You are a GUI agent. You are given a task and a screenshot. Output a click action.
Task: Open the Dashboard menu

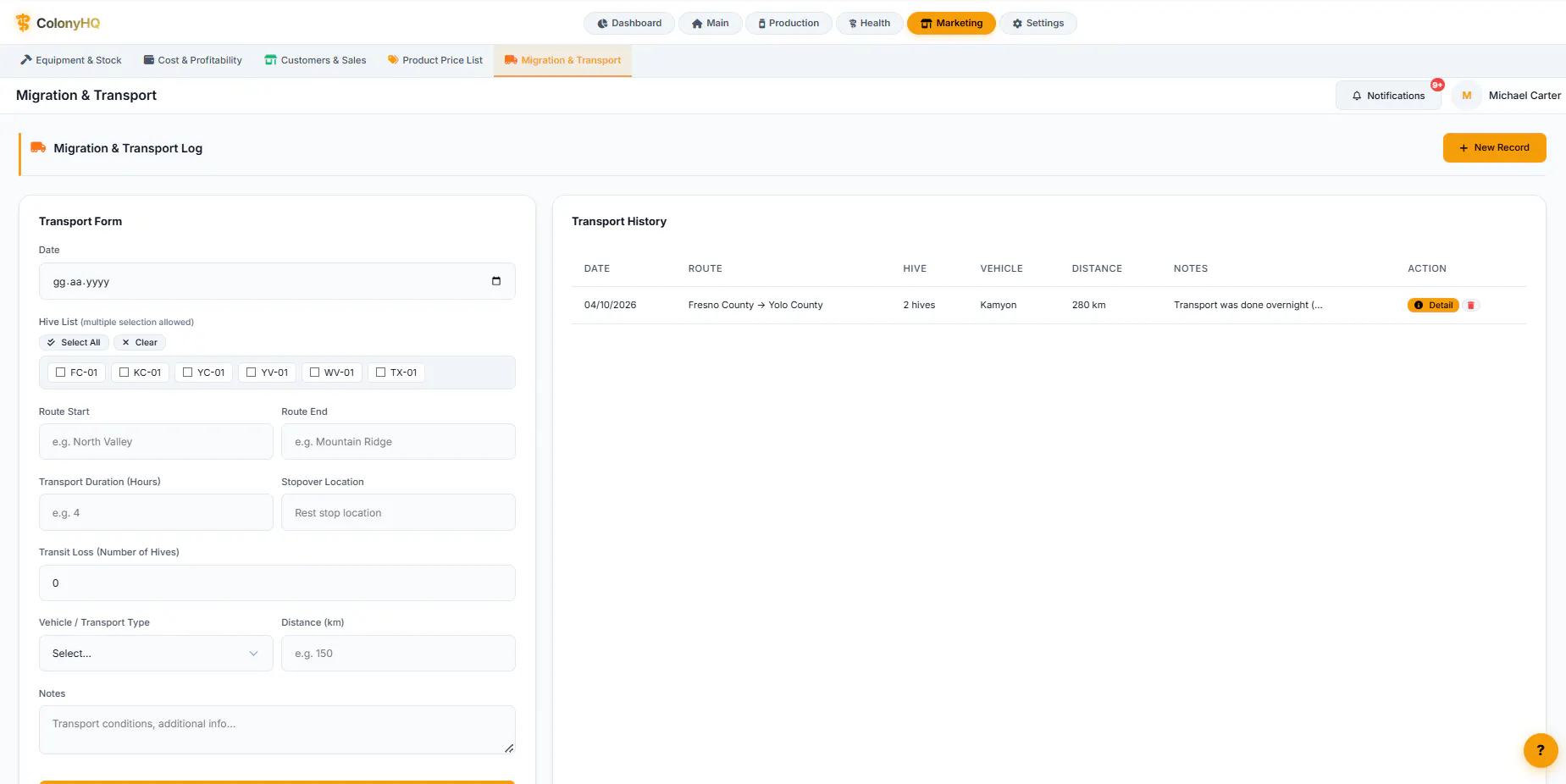click(629, 23)
